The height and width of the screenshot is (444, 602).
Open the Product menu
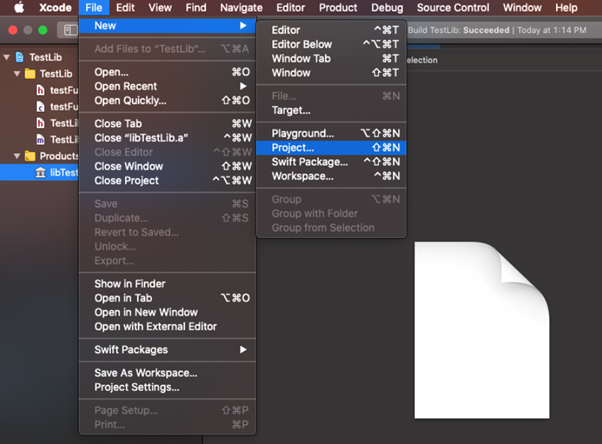(x=338, y=8)
